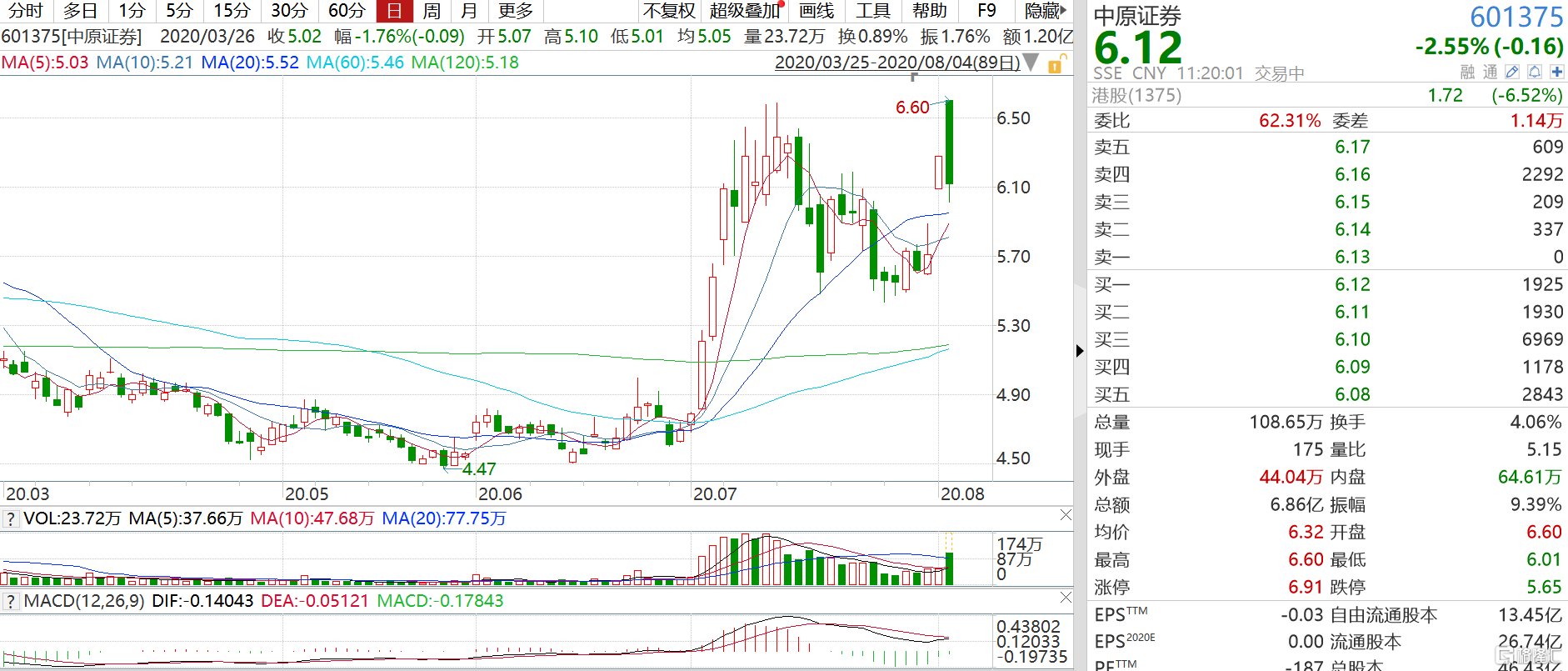Click the 委比 62.31% value
Viewport: 1568px width, 671px height.
pyautogui.click(x=1290, y=121)
